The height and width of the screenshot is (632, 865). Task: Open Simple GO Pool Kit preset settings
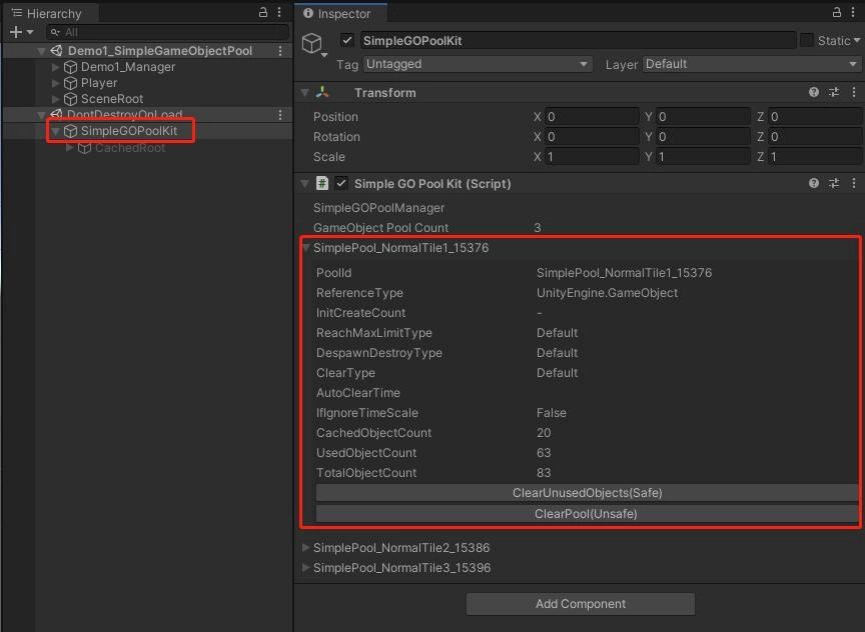click(834, 183)
